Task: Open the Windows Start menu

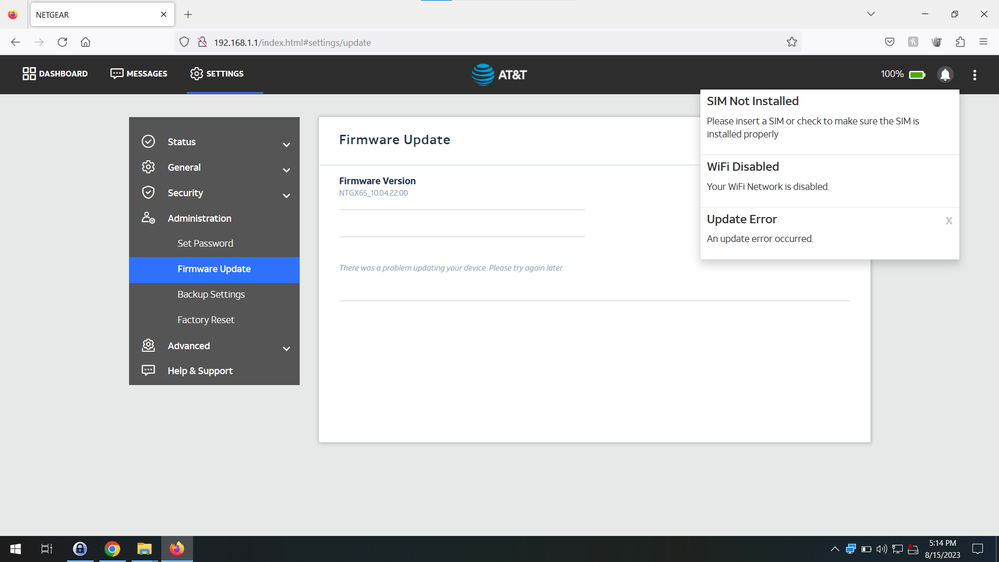Action: click(x=15, y=549)
